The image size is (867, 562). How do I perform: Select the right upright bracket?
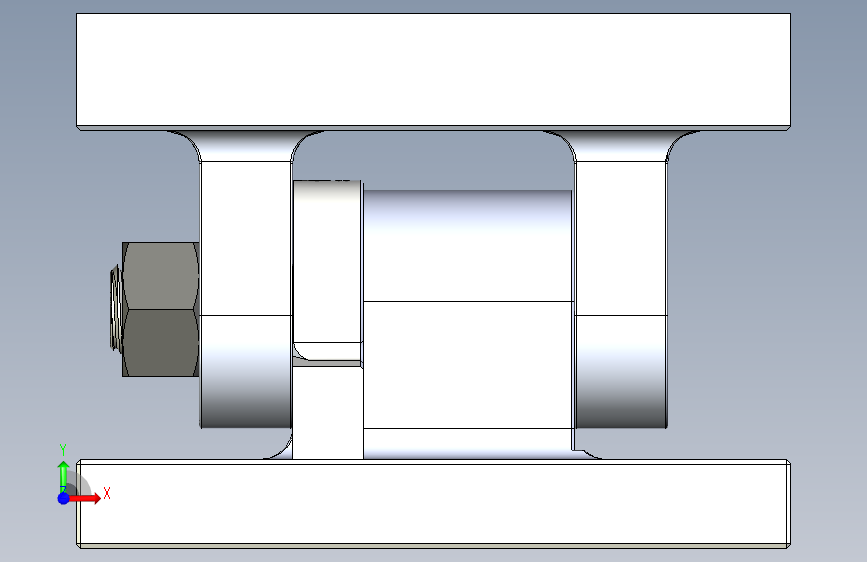coord(621,279)
